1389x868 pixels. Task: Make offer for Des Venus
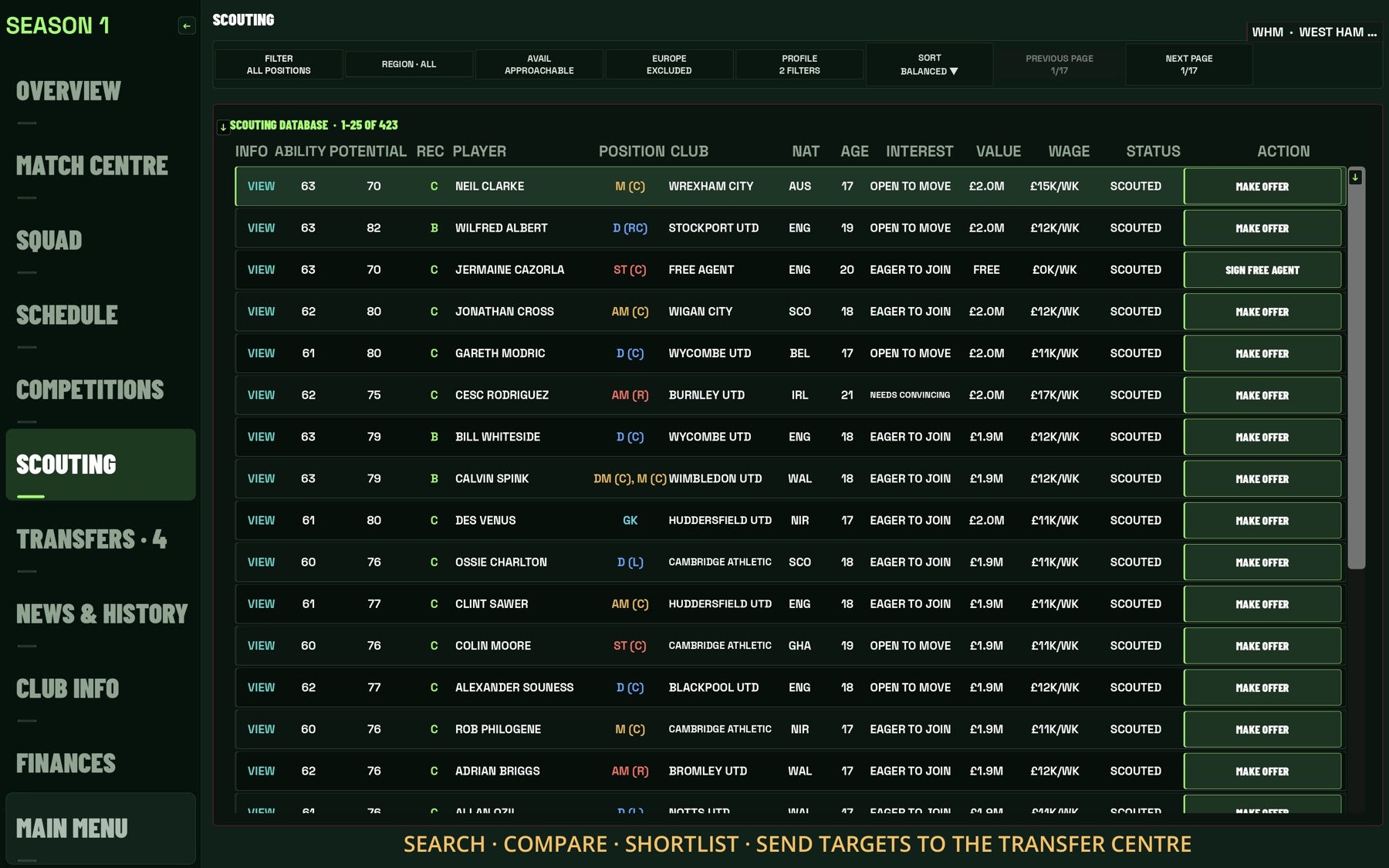(1262, 521)
